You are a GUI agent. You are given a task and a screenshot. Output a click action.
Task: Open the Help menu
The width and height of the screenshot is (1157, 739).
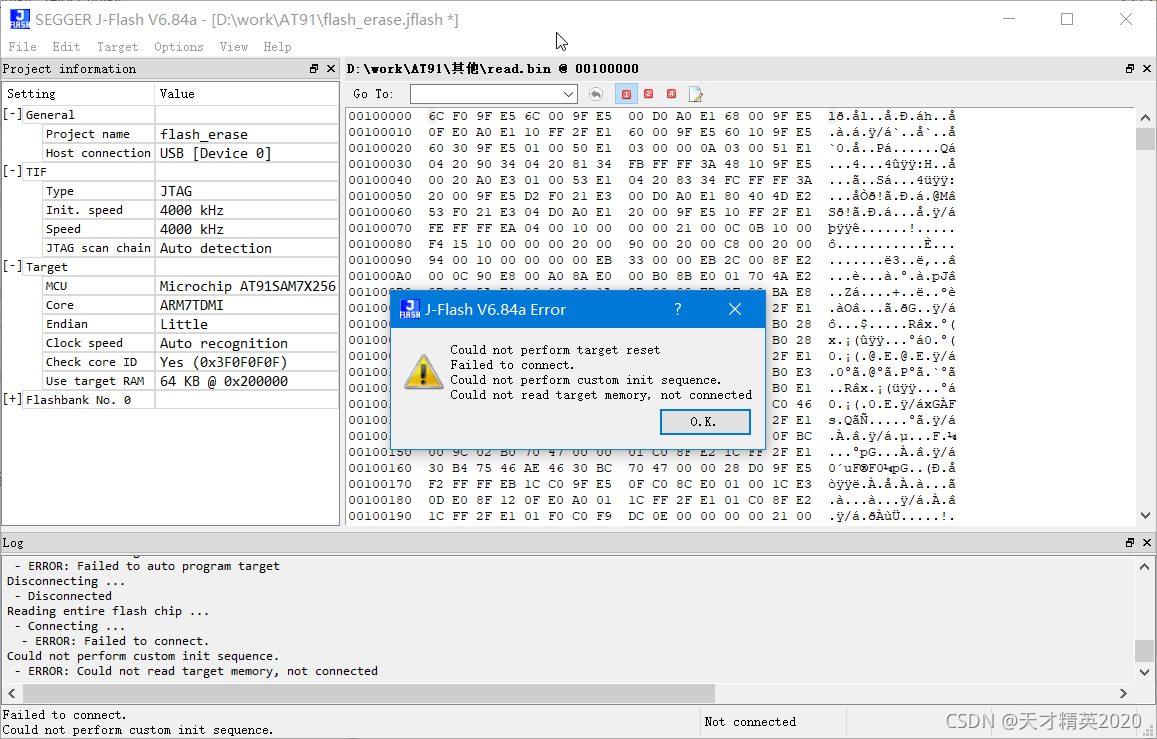click(277, 46)
